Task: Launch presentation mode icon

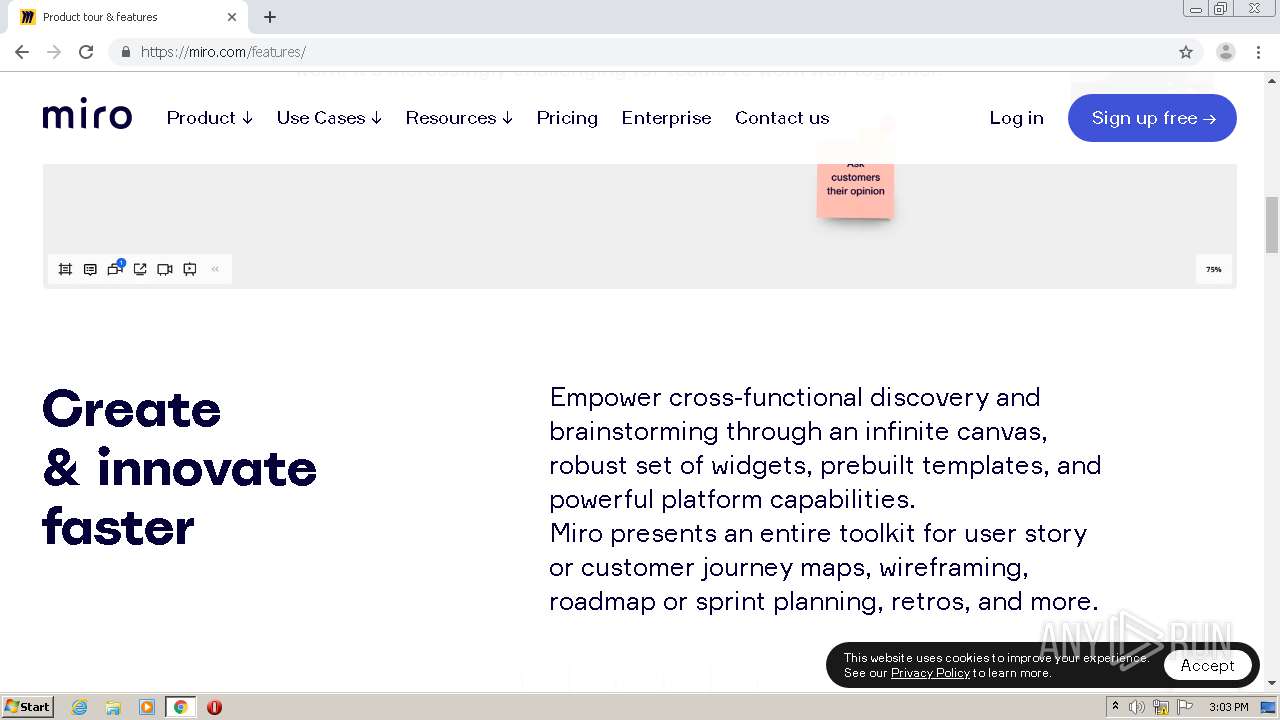Action: [x=190, y=269]
